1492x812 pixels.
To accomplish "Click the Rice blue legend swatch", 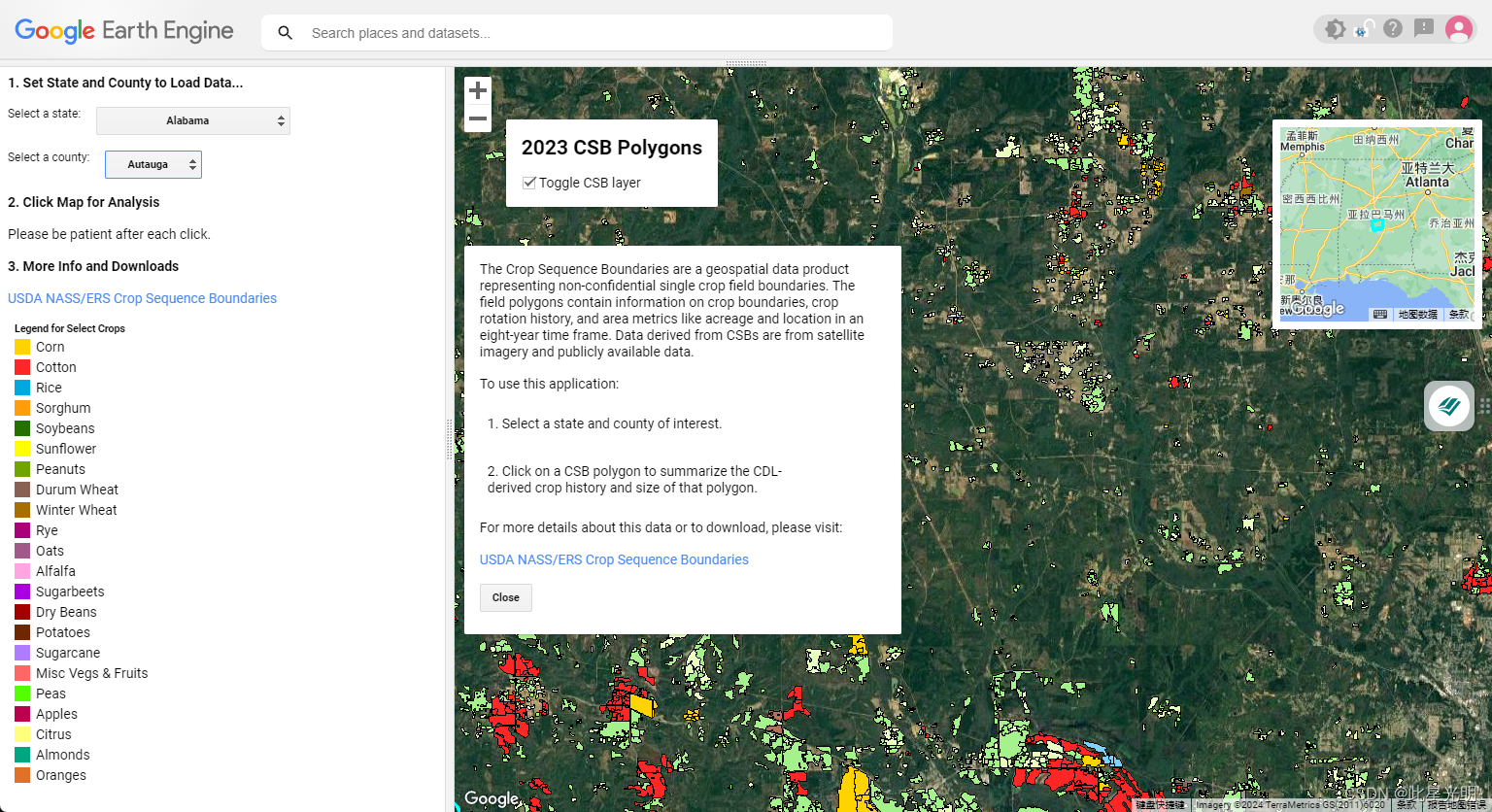I will pyautogui.click(x=22, y=388).
